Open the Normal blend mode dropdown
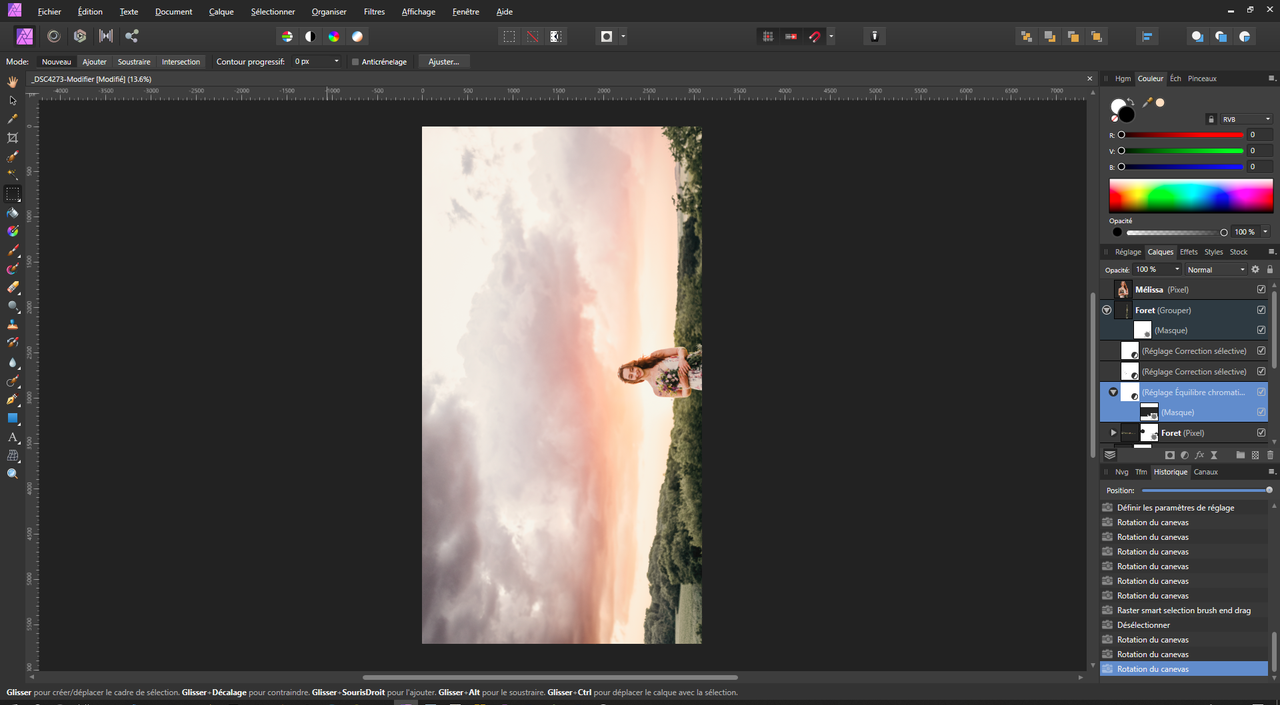 pyautogui.click(x=1217, y=270)
